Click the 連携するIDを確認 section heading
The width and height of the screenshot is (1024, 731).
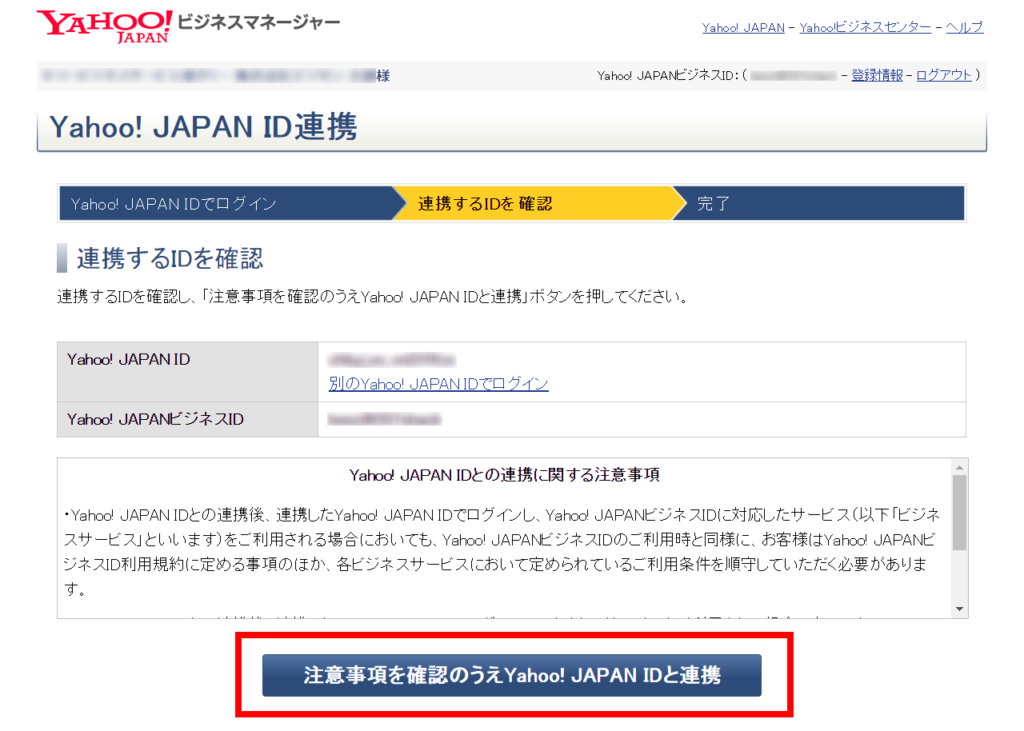pyautogui.click(x=170, y=259)
